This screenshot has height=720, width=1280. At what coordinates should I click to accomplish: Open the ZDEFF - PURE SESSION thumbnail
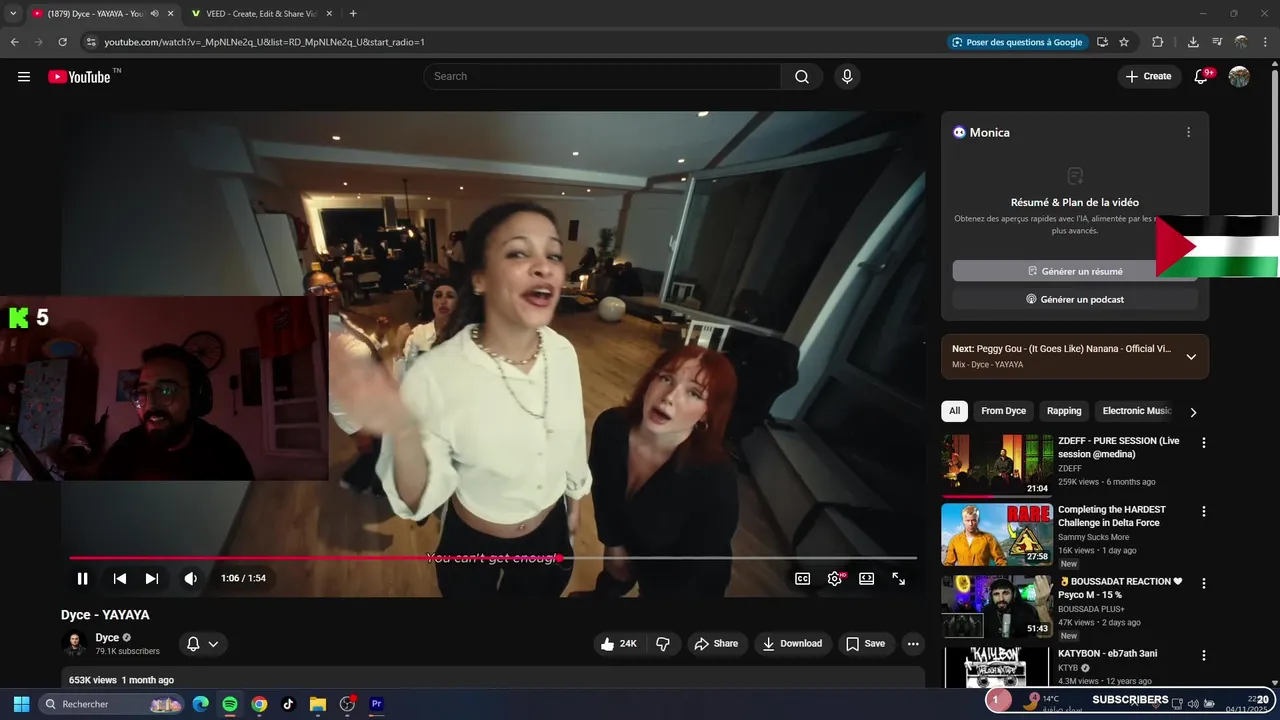click(996, 465)
